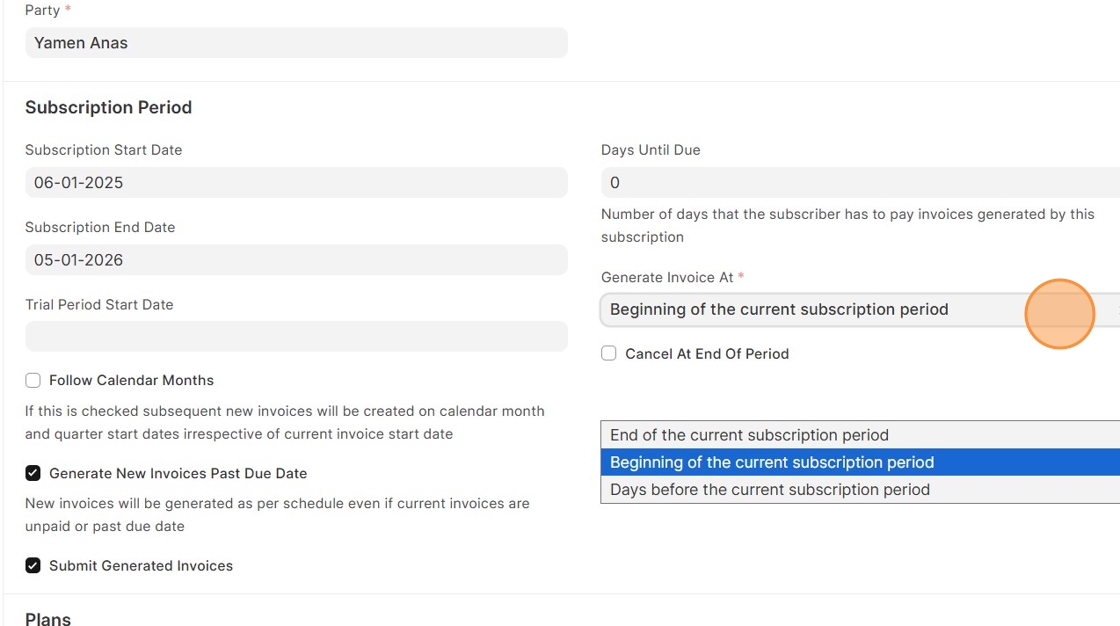Disable the Submit Generated Invoices checkbox
This screenshot has width=1120, height=626.
tap(33, 565)
